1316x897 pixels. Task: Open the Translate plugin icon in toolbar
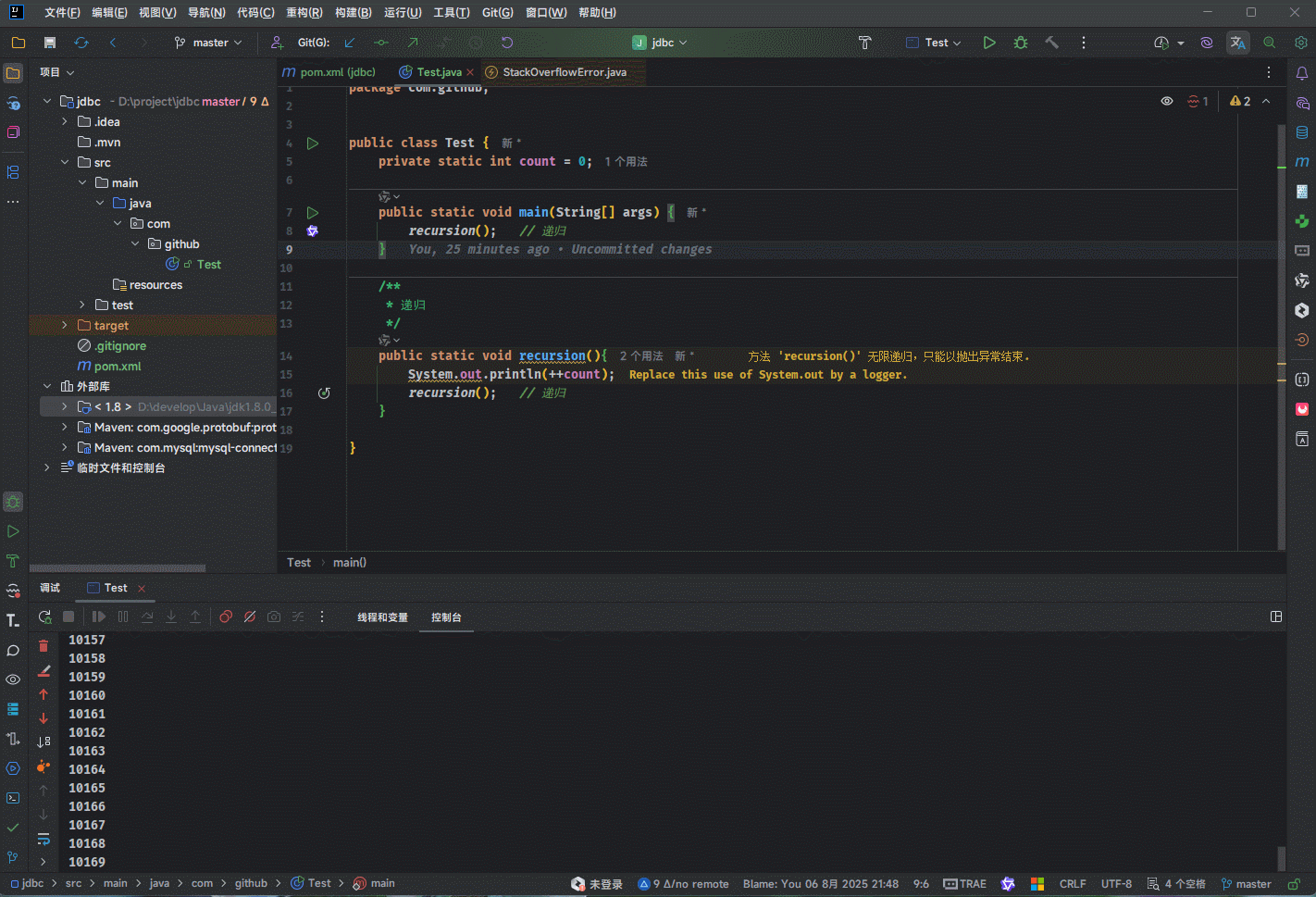(x=1237, y=43)
